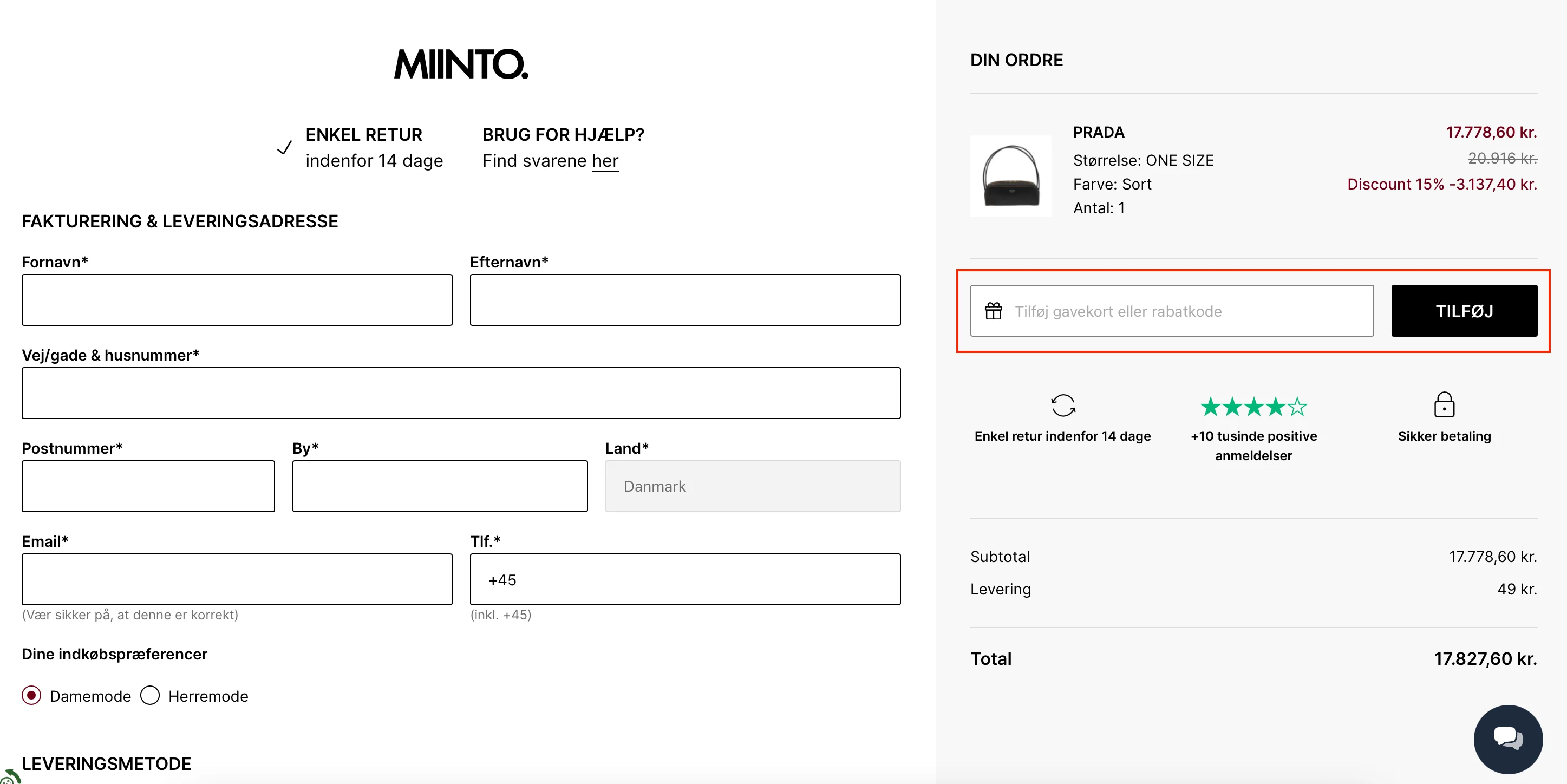Click the Vej/gade & husnummer field
The image size is (1567, 784).
(460, 393)
